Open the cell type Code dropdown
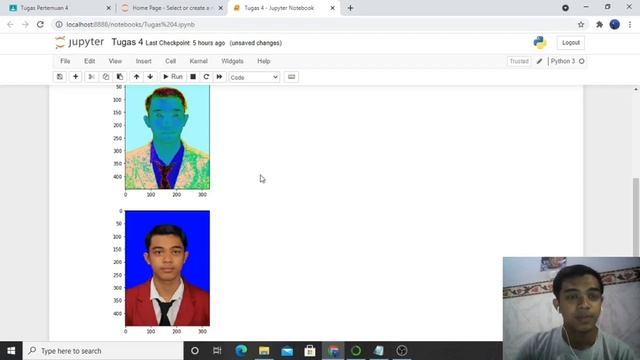This screenshot has height=360, width=640. pyautogui.click(x=254, y=77)
